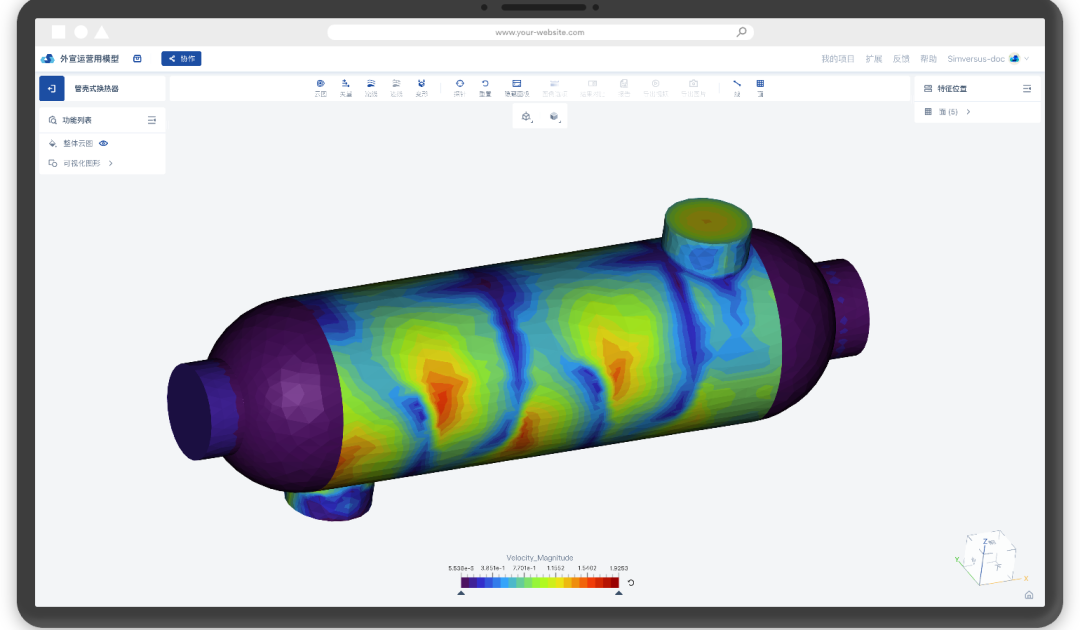Image resolution: width=1080 pixels, height=630 pixels.
Task: Click the browser search magnifier icon
Action: (x=741, y=32)
